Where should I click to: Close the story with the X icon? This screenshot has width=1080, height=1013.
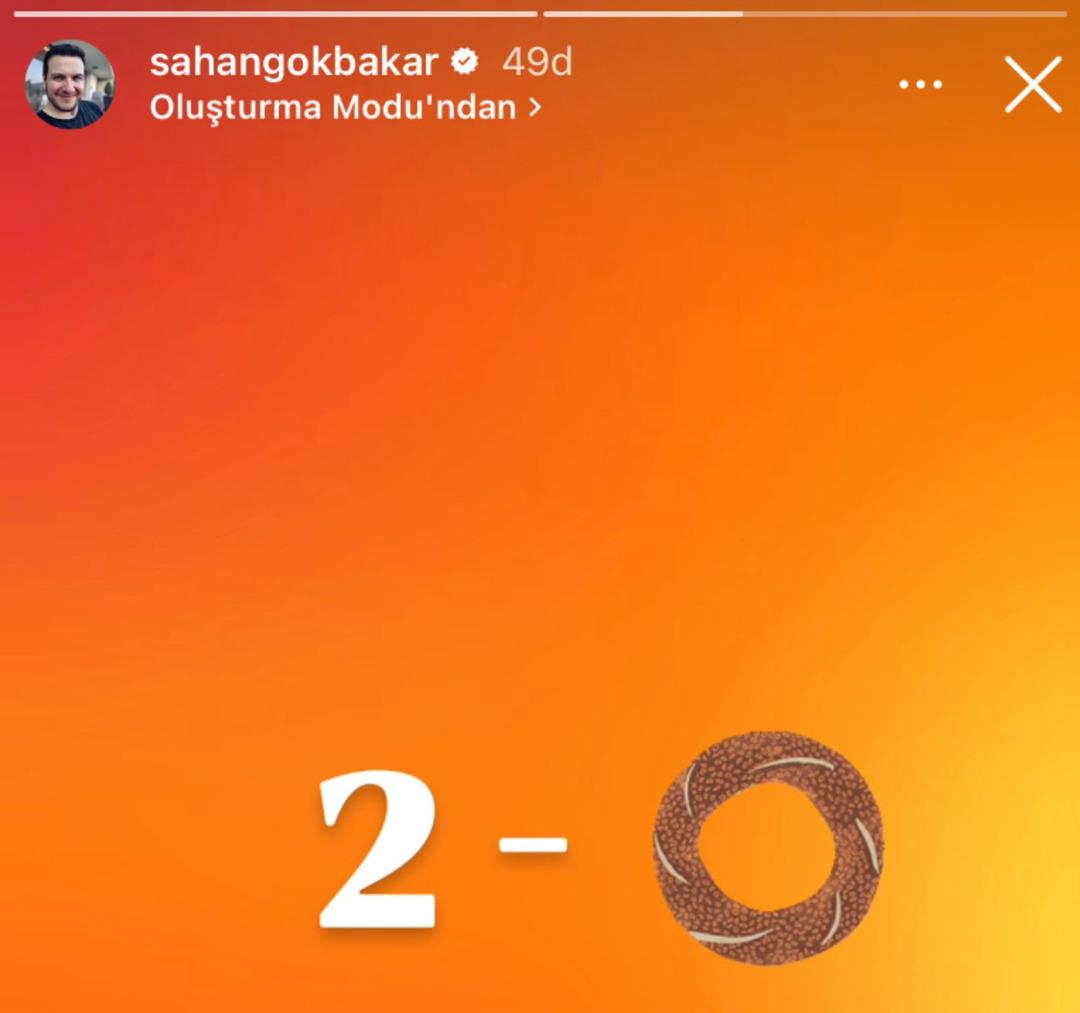(x=1032, y=85)
